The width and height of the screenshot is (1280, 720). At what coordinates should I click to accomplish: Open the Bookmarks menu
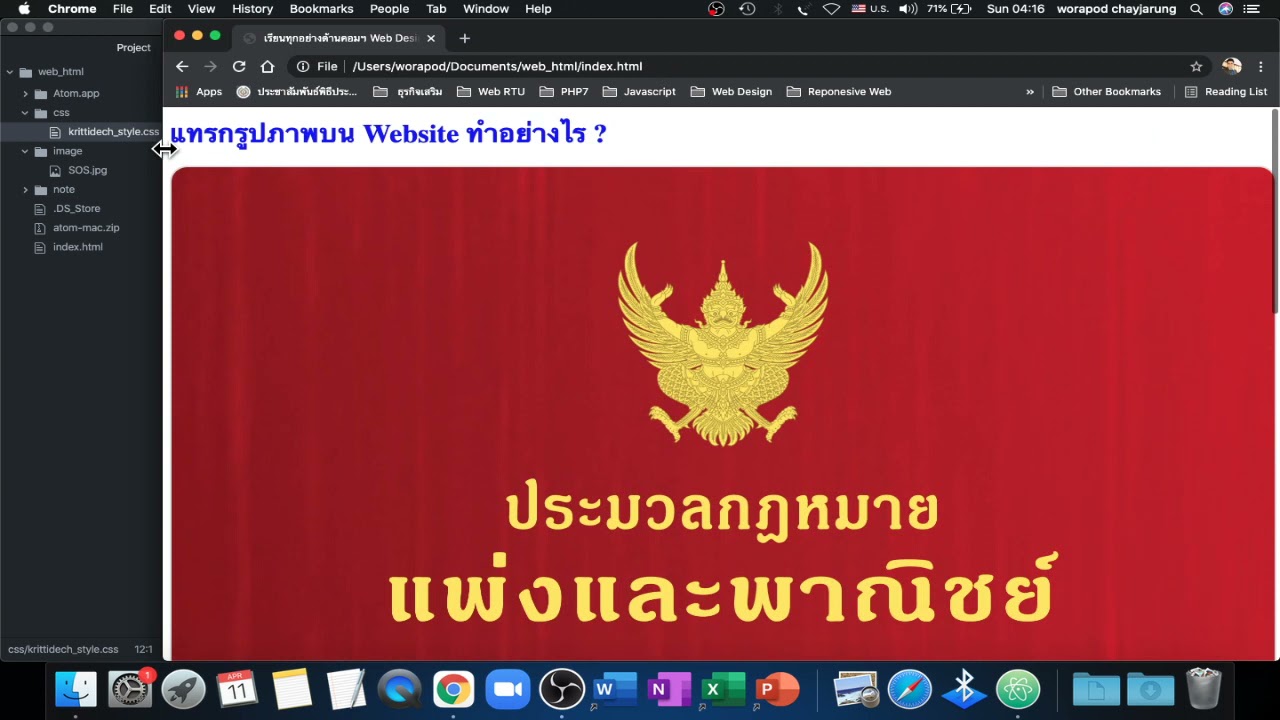321,9
